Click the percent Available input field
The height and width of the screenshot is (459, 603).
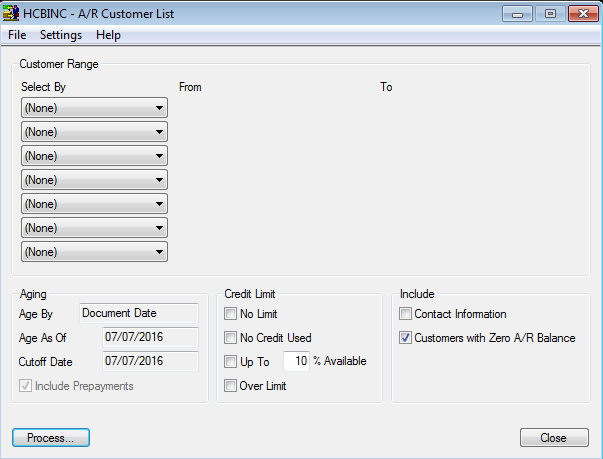click(295, 361)
